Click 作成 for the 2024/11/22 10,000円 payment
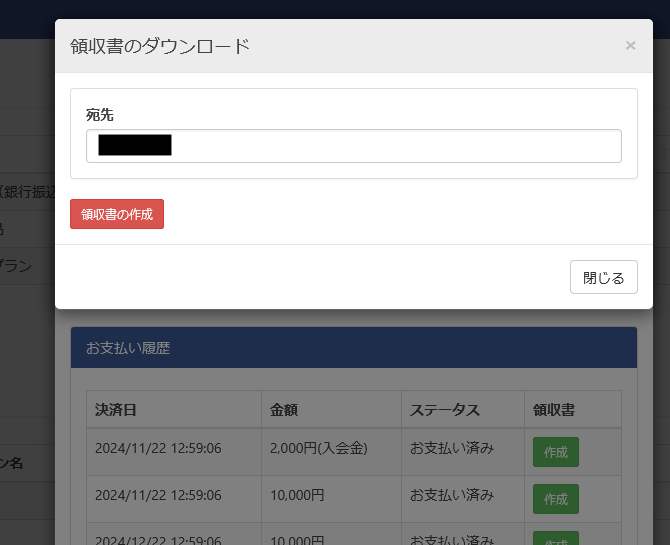 coord(555,498)
